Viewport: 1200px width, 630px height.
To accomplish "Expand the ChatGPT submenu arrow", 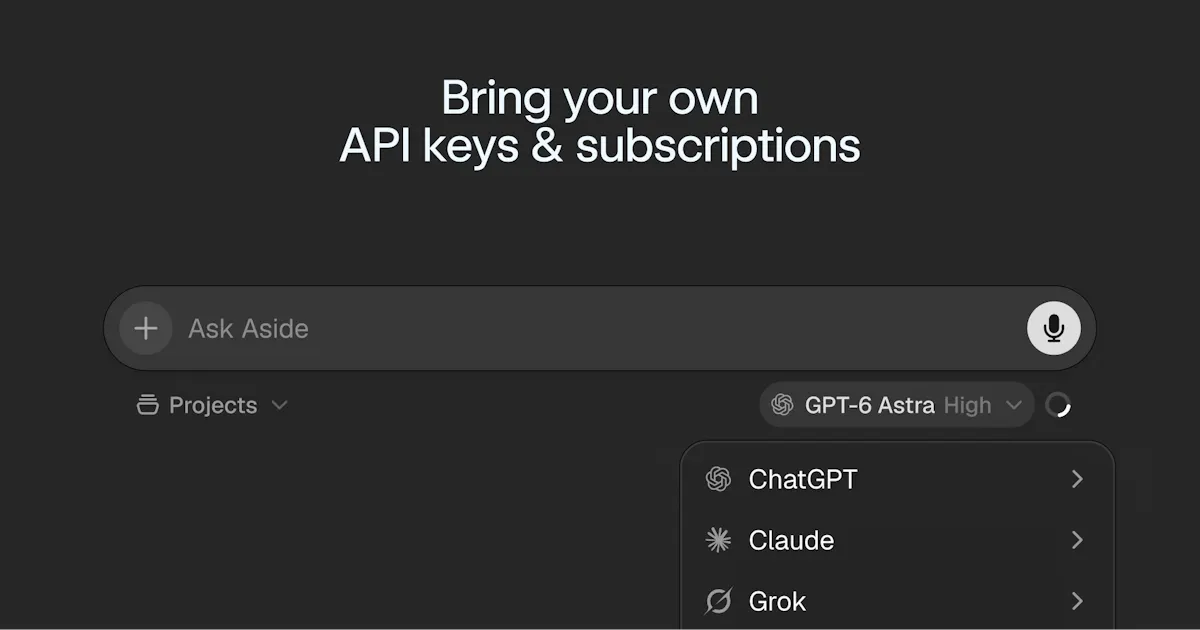I will (x=1077, y=479).
